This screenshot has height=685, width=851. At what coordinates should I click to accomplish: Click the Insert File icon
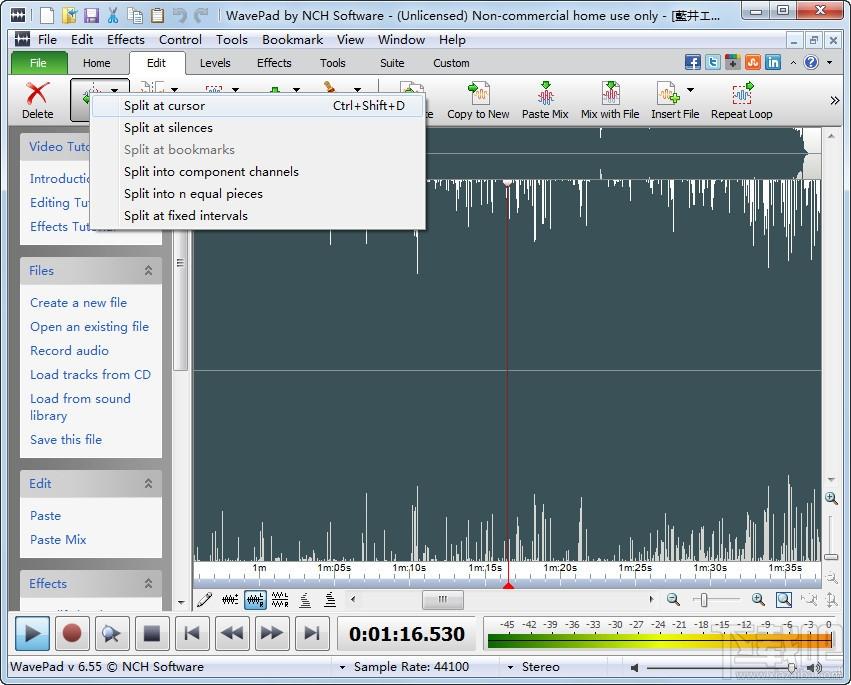[x=668, y=93]
